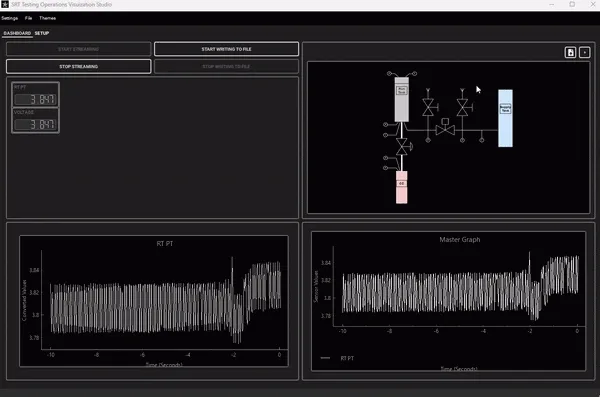Click the app logo in the title bar

coord(5,5)
